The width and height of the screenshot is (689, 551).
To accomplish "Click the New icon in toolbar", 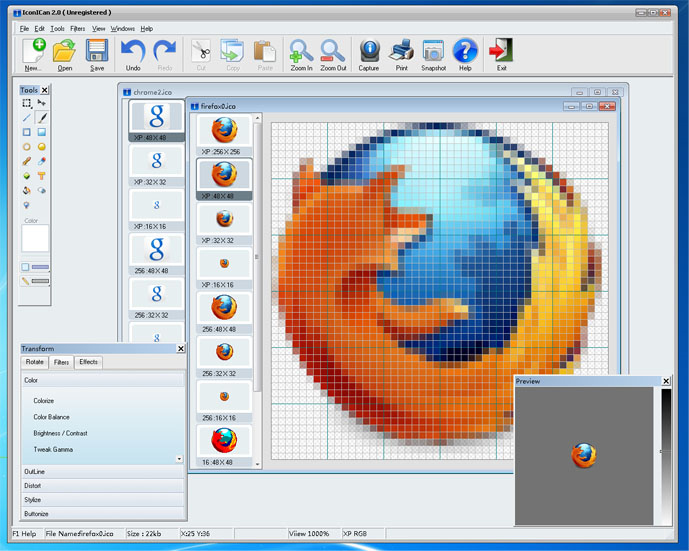I will point(34,53).
